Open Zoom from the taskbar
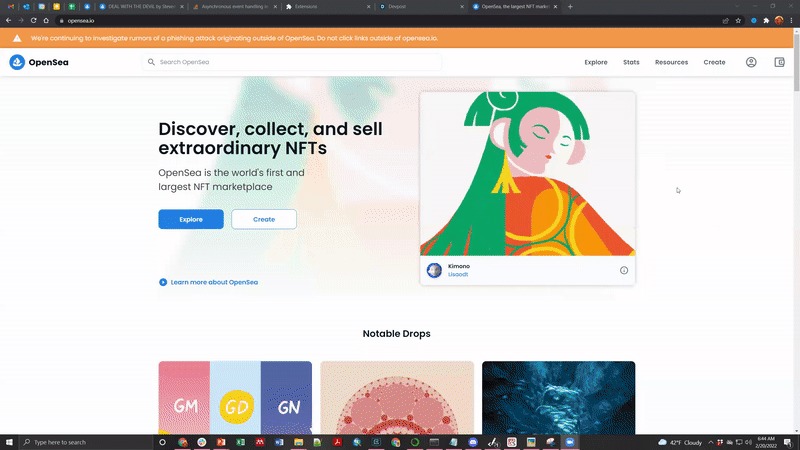800x450 pixels. [570, 442]
